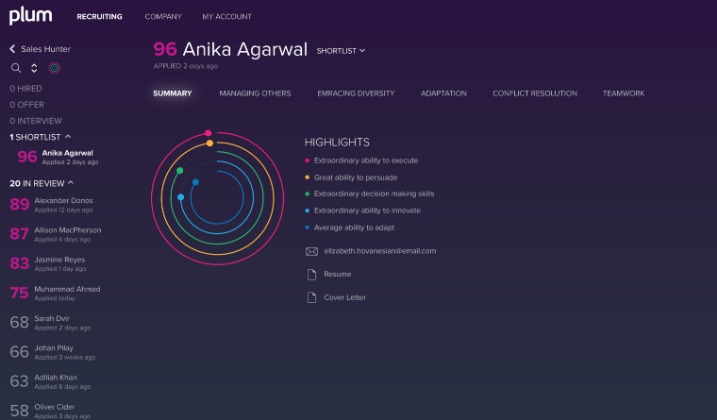Click the email envelope icon
The image size is (717, 420).
click(x=311, y=251)
